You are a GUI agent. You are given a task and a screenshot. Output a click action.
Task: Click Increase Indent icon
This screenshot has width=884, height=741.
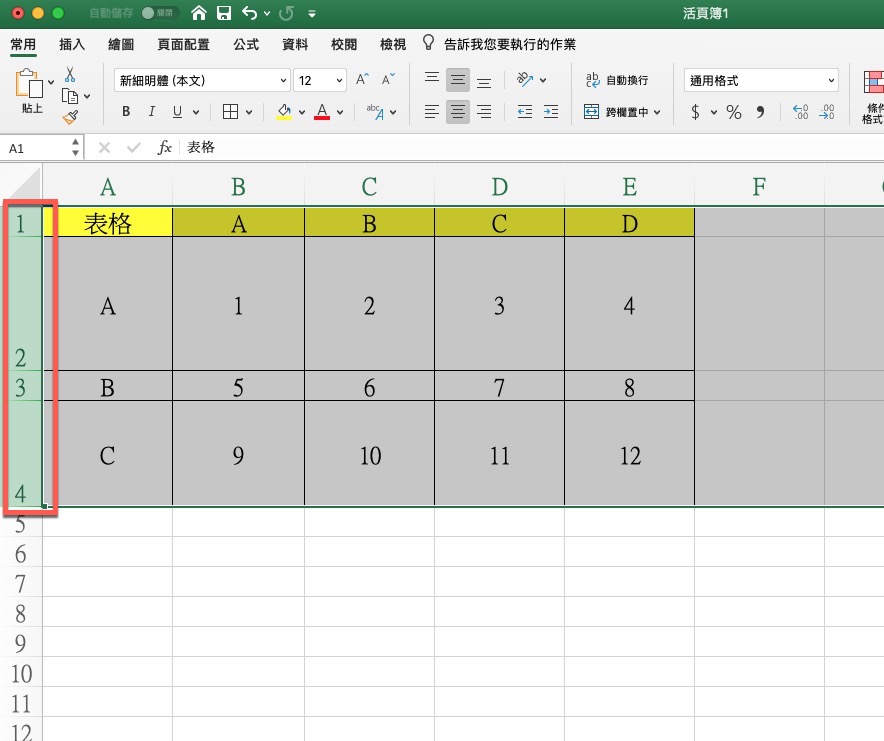point(551,112)
